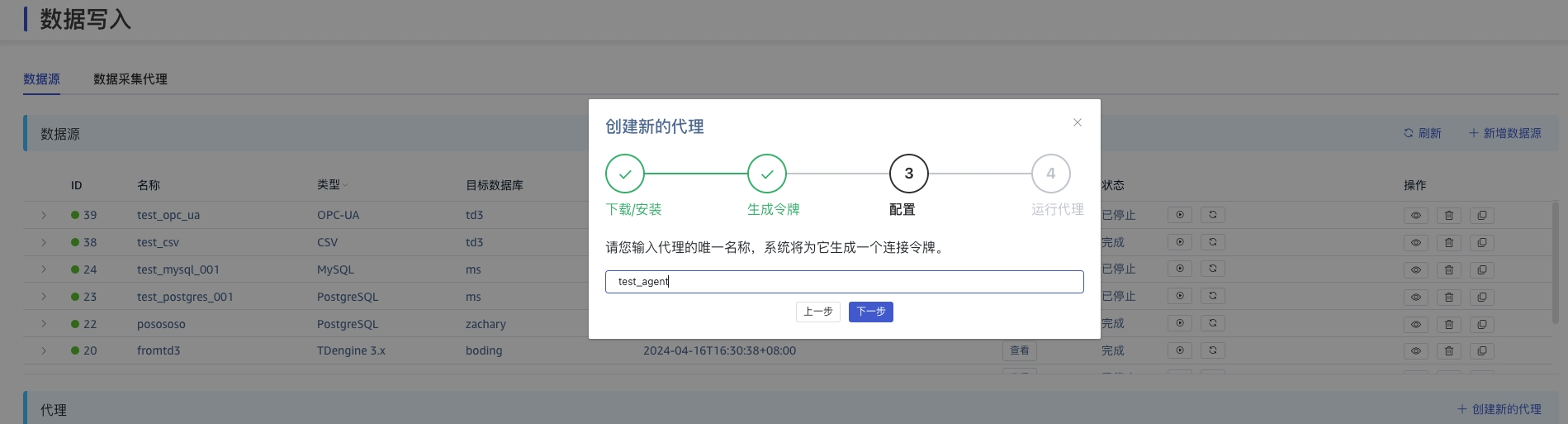This screenshot has width=1568, height=424.
Task: Select the 数据源 tab
Action: coord(41,79)
